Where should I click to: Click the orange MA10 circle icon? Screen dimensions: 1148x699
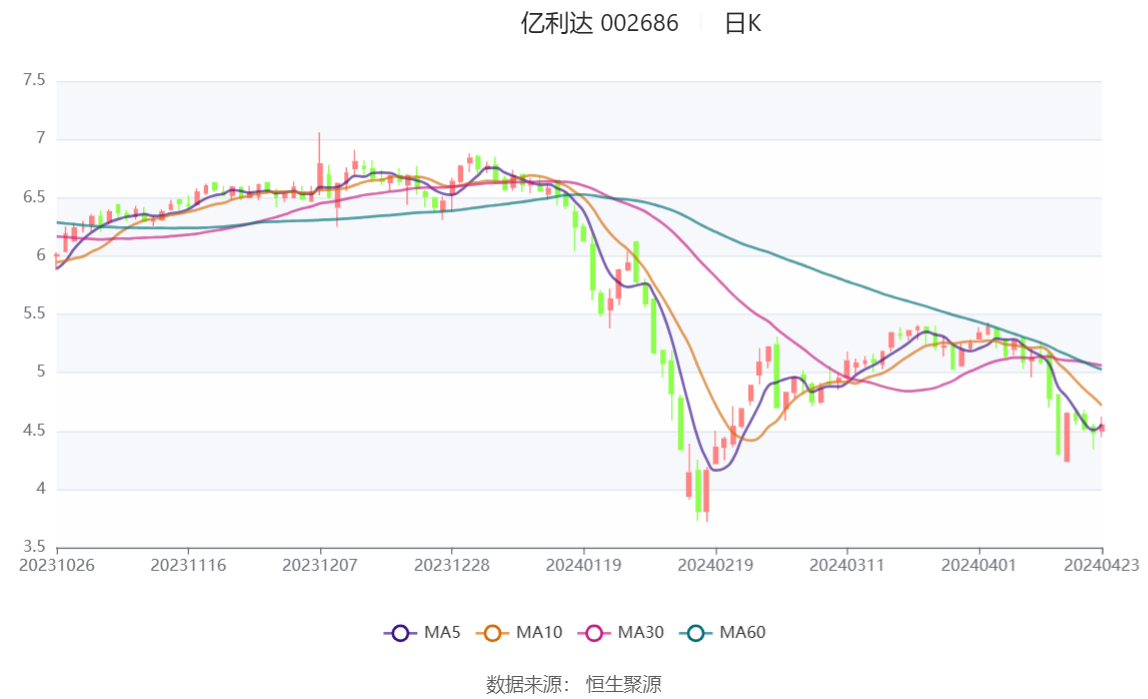[493, 633]
